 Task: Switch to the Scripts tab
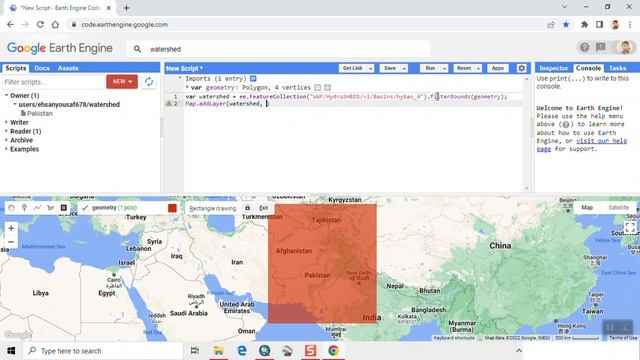coord(16,68)
